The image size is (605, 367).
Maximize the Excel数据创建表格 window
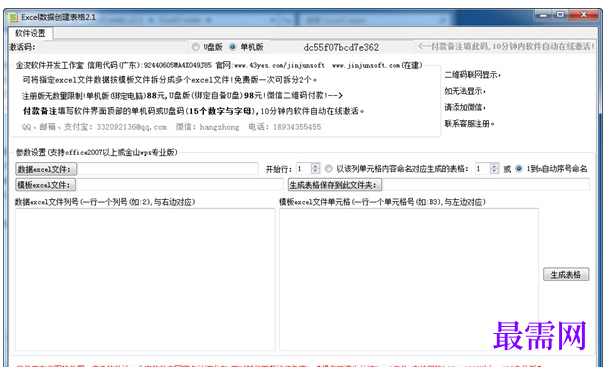click(x=560, y=15)
